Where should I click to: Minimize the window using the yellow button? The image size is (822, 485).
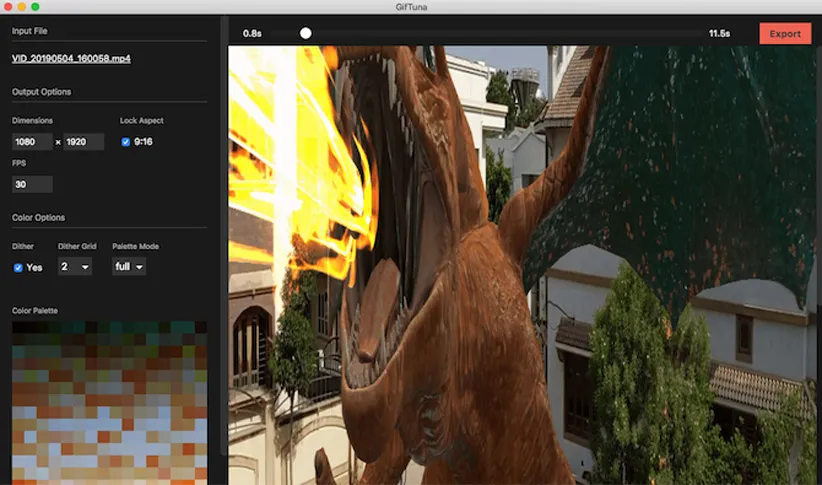coord(21,7)
